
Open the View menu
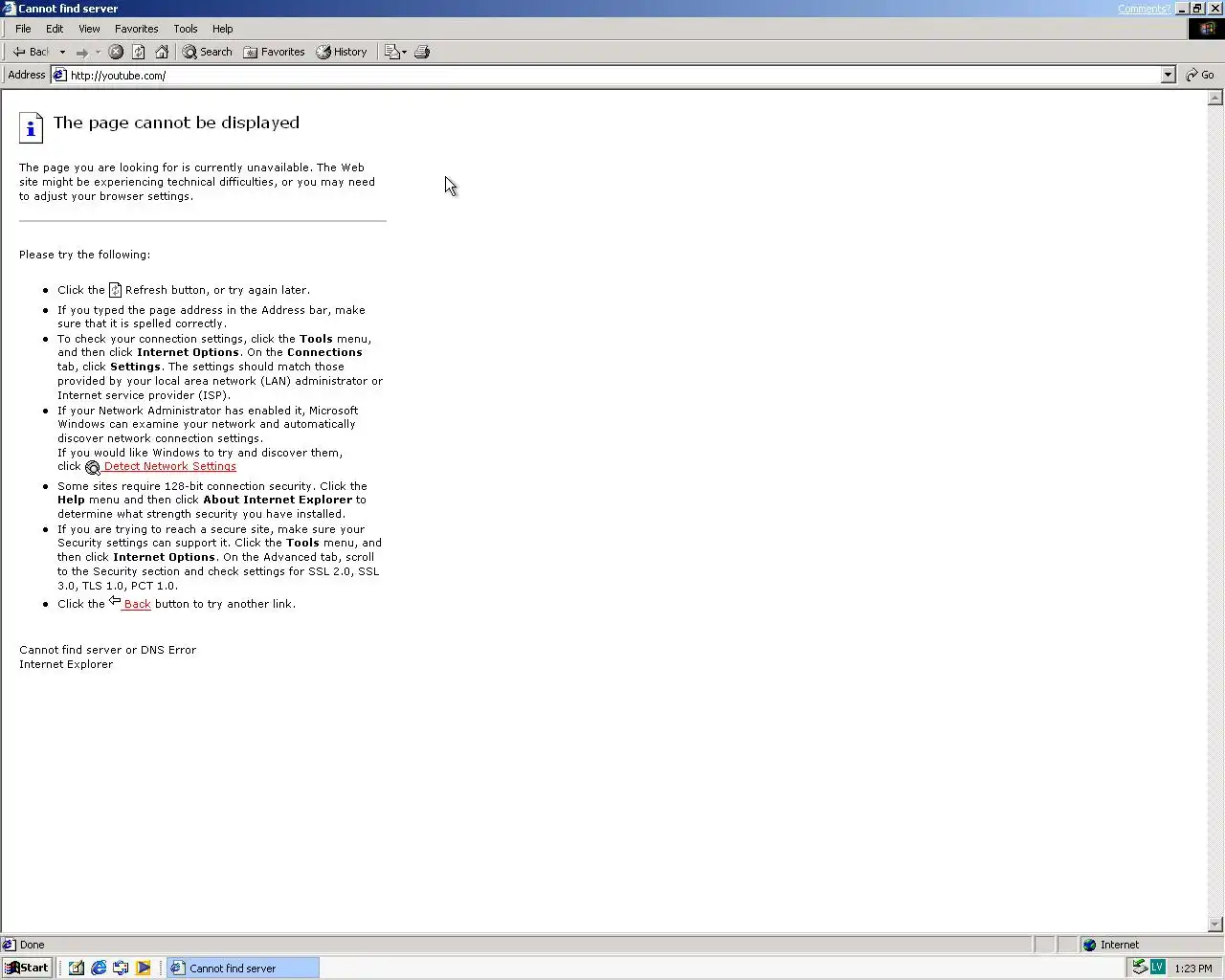tap(89, 29)
